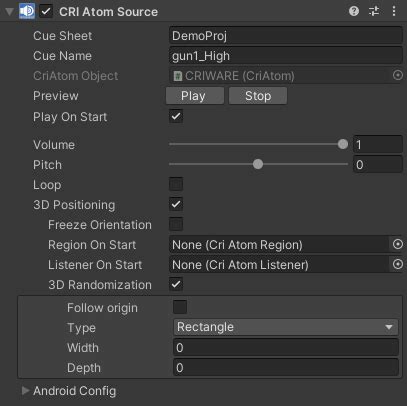Click the Freeze Orientation label
This screenshot has height=406, width=407.
click(100, 225)
